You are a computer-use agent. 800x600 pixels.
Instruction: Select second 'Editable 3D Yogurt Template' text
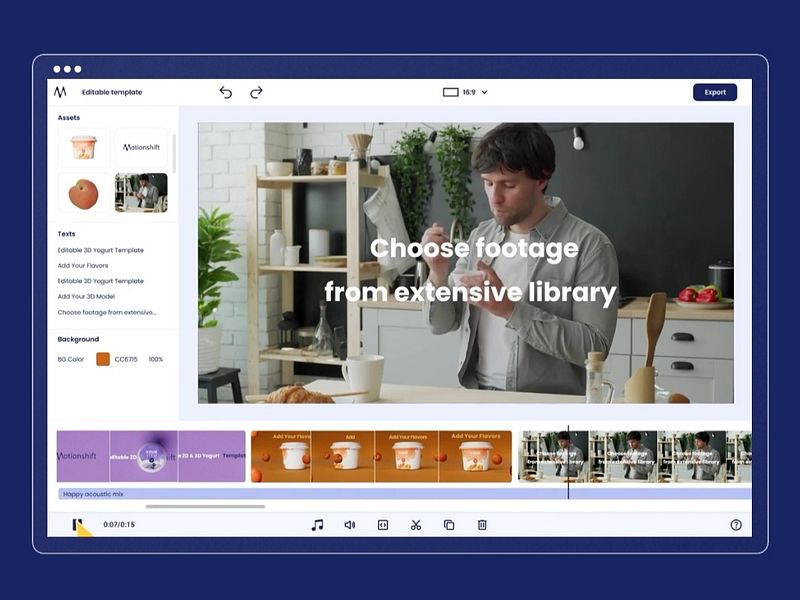101,281
